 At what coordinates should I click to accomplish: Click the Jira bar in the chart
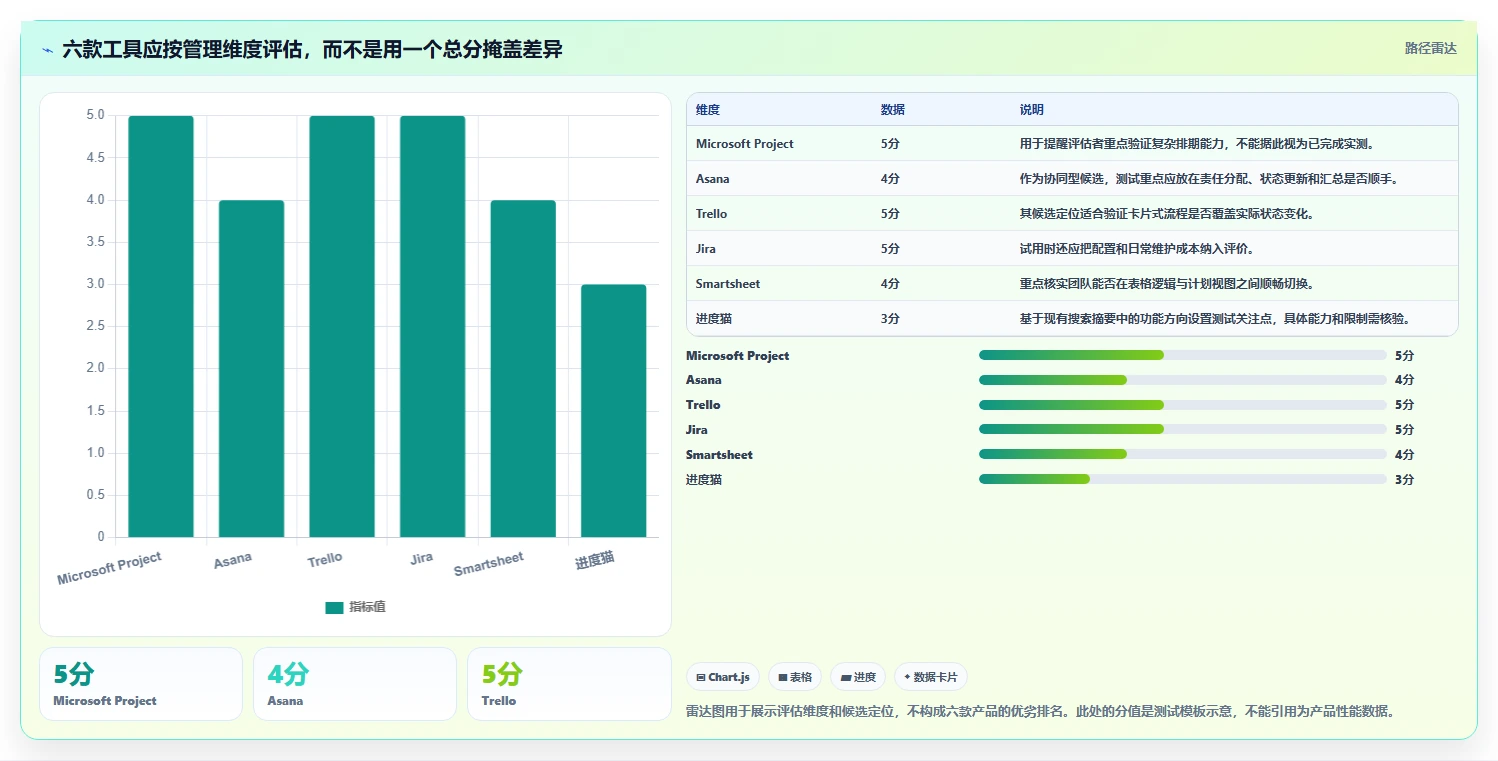[x=433, y=326]
